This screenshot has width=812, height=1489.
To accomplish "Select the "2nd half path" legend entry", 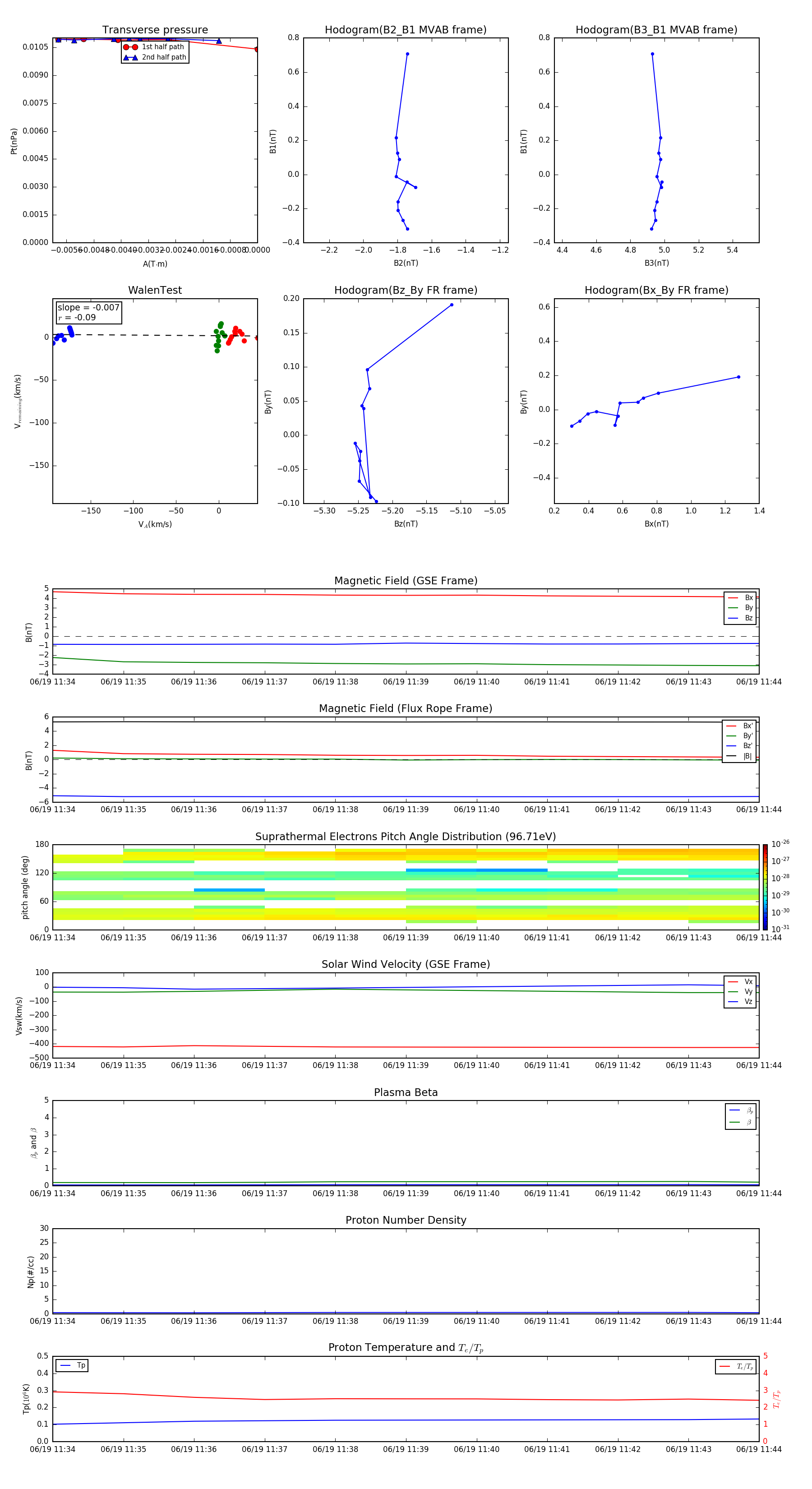I will [x=155, y=57].
